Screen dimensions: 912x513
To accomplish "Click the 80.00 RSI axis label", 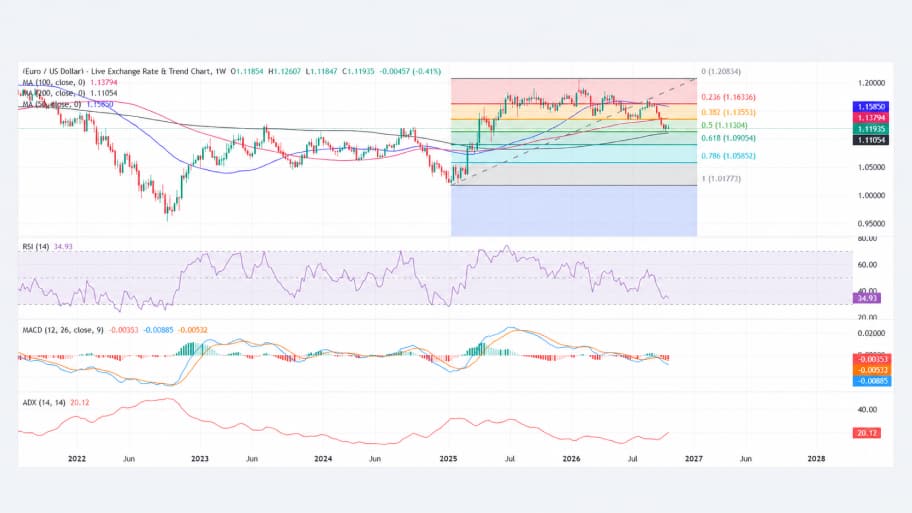I will pos(867,238).
